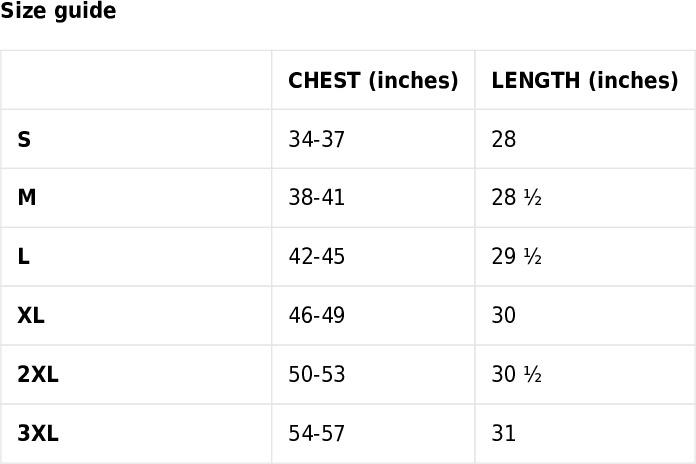
Task: Click the S size row label
Action: (24, 139)
